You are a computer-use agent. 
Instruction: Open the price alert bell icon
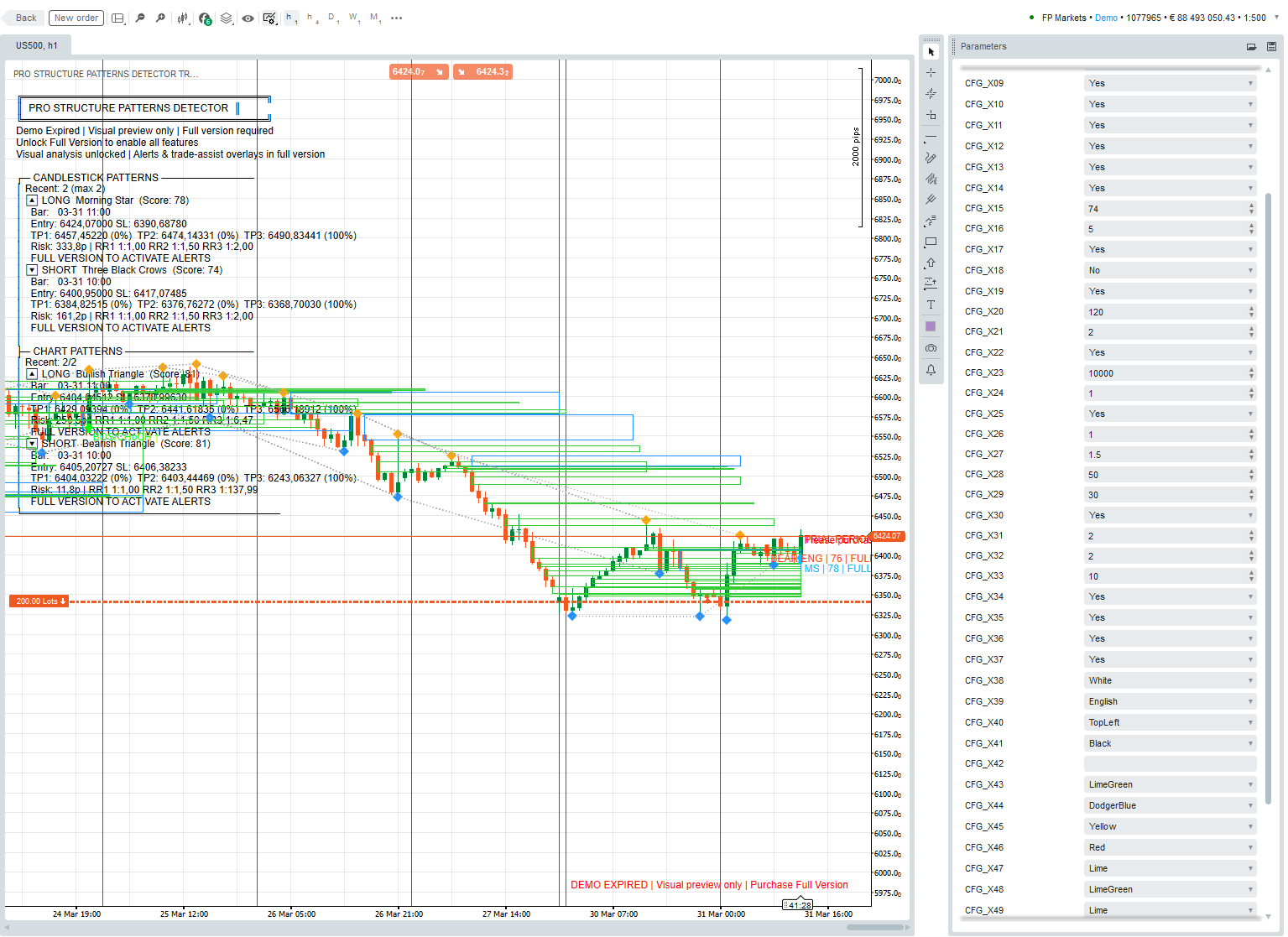[931, 370]
